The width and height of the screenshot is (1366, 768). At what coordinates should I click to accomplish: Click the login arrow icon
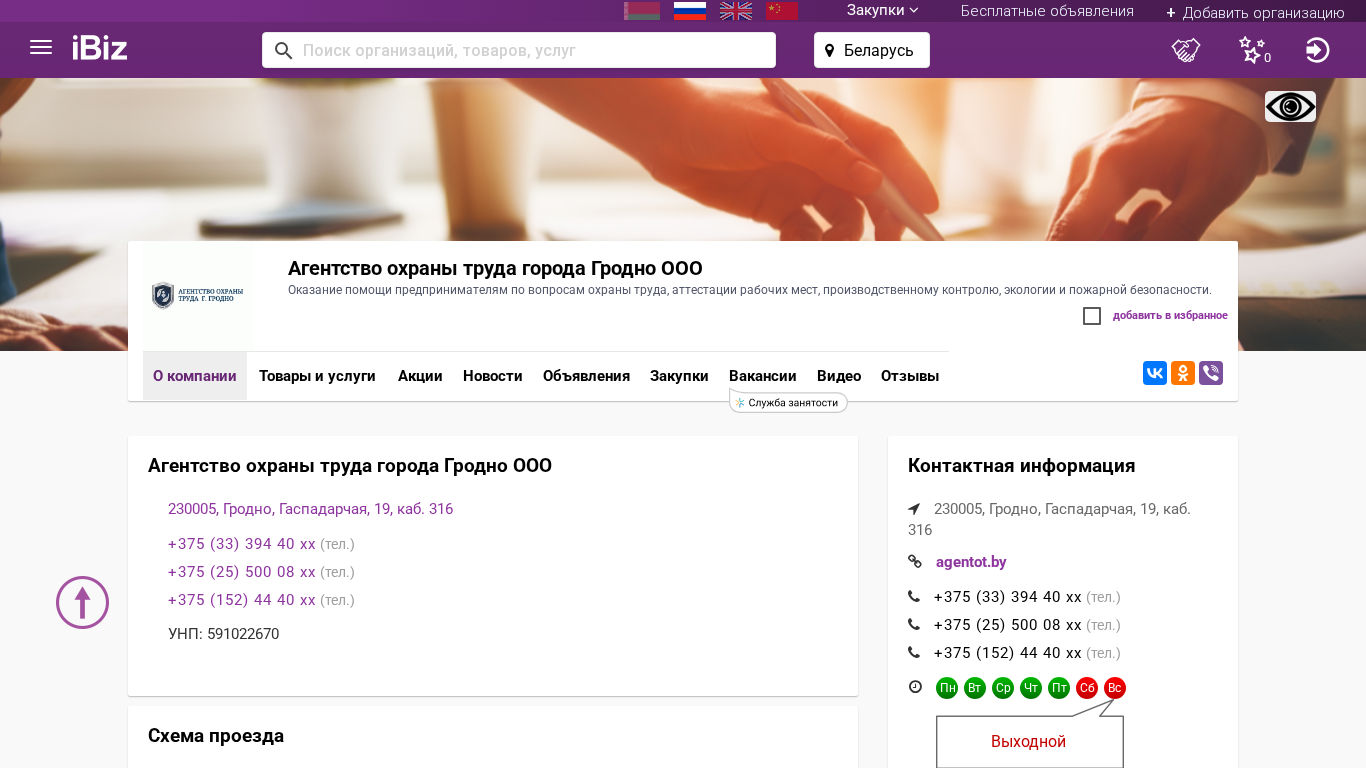(x=1317, y=50)
